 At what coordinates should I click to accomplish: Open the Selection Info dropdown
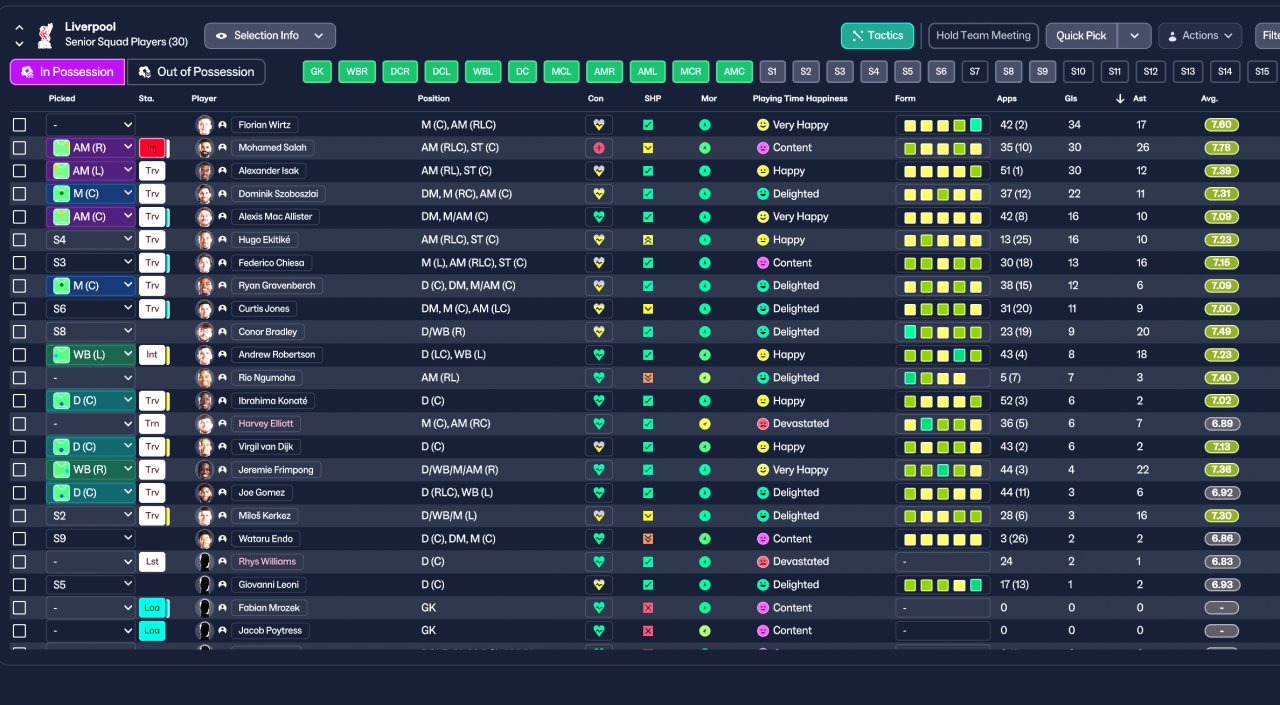(270, 36)
